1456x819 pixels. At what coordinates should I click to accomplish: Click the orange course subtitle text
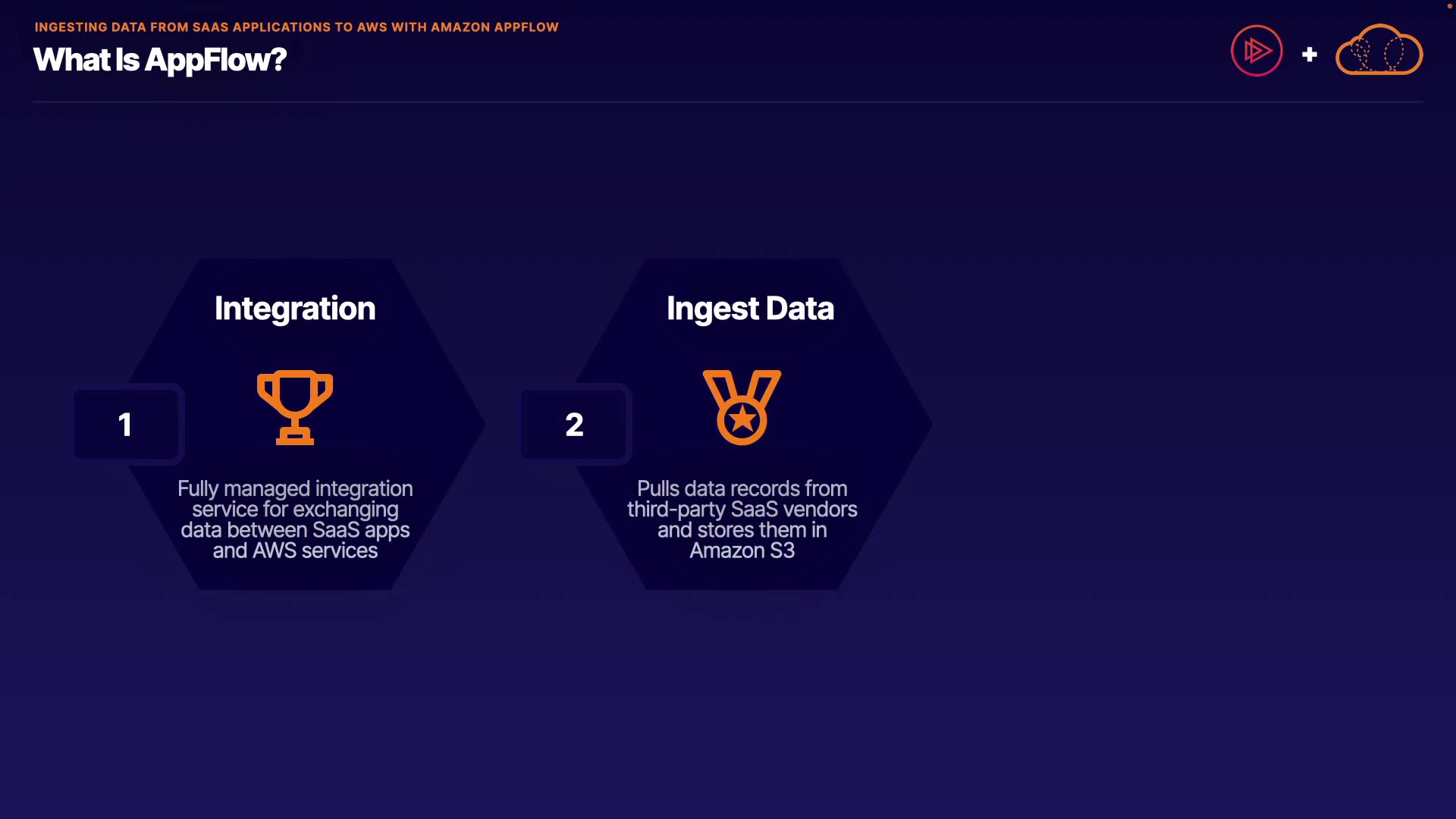click(297, 27)
